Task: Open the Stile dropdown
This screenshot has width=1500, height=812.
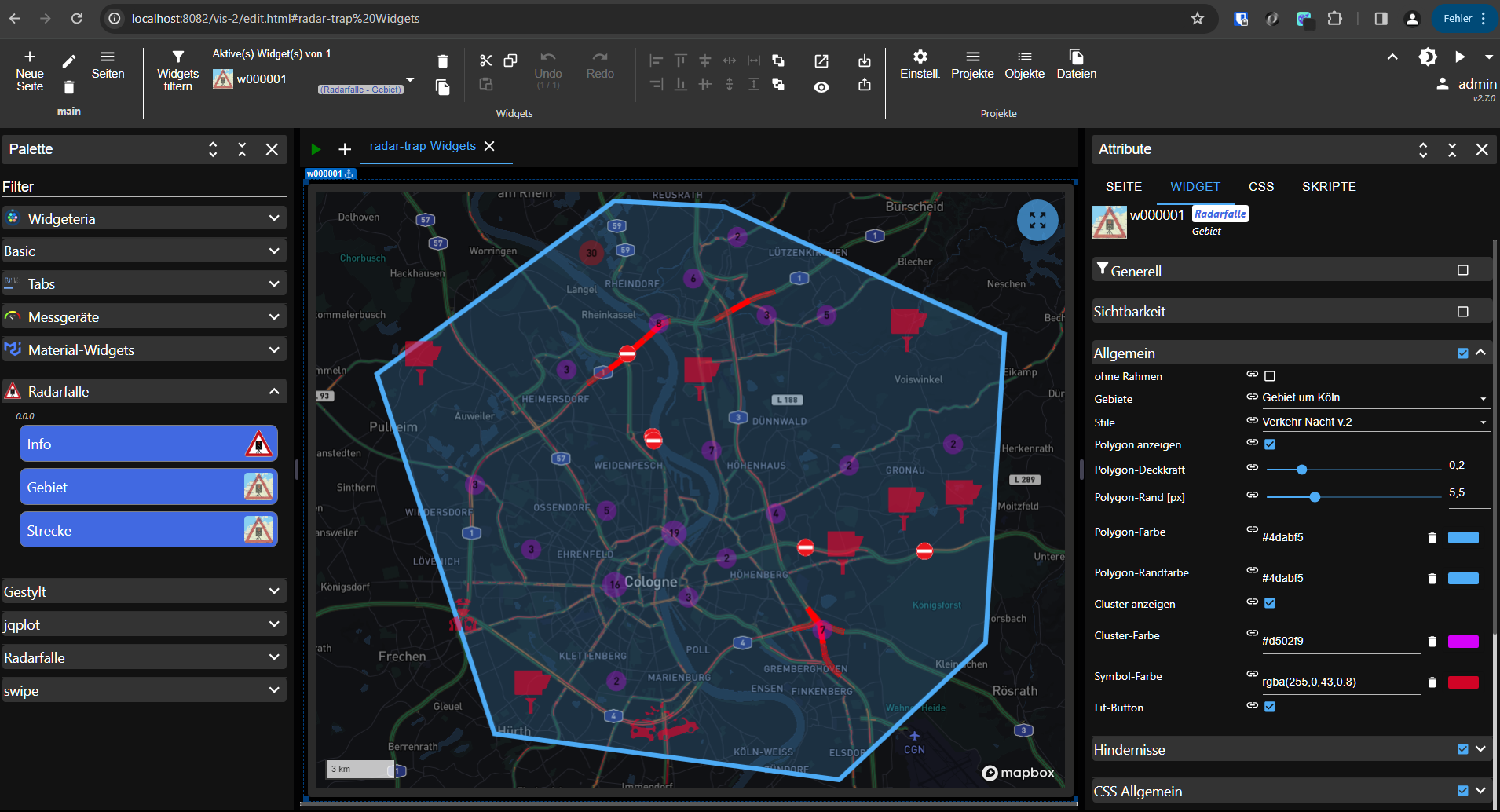Action: click(1375, 422)
